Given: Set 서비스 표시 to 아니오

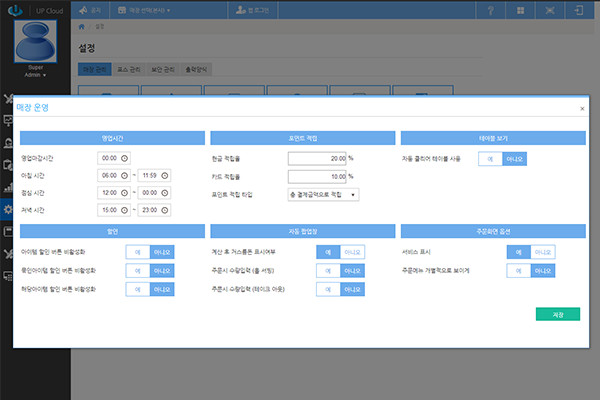Looking at the screenshot, I should [x=543, y=252].
